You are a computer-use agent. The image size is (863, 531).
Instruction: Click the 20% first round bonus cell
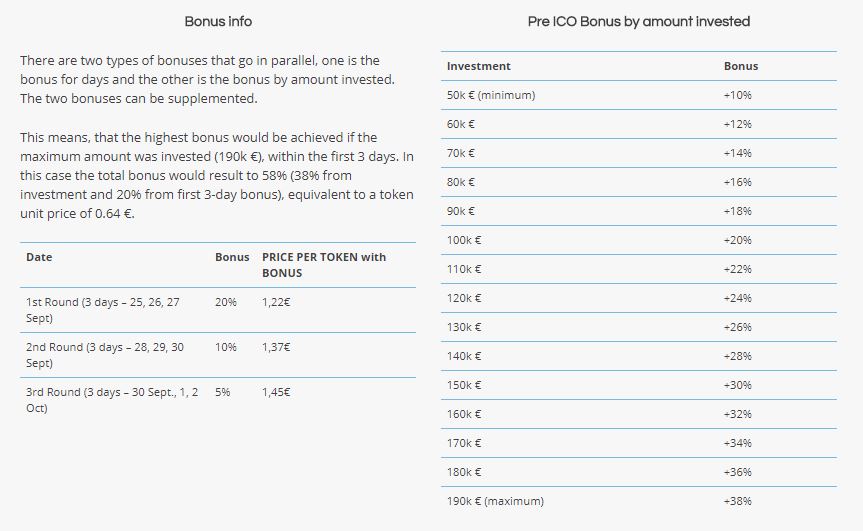click(226, 302)
